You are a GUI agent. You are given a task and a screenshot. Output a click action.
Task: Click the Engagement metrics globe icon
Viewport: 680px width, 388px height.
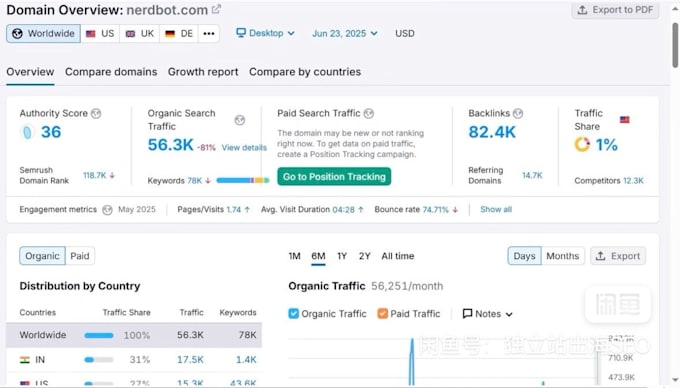pyautogui.click(x=107, y=210)
